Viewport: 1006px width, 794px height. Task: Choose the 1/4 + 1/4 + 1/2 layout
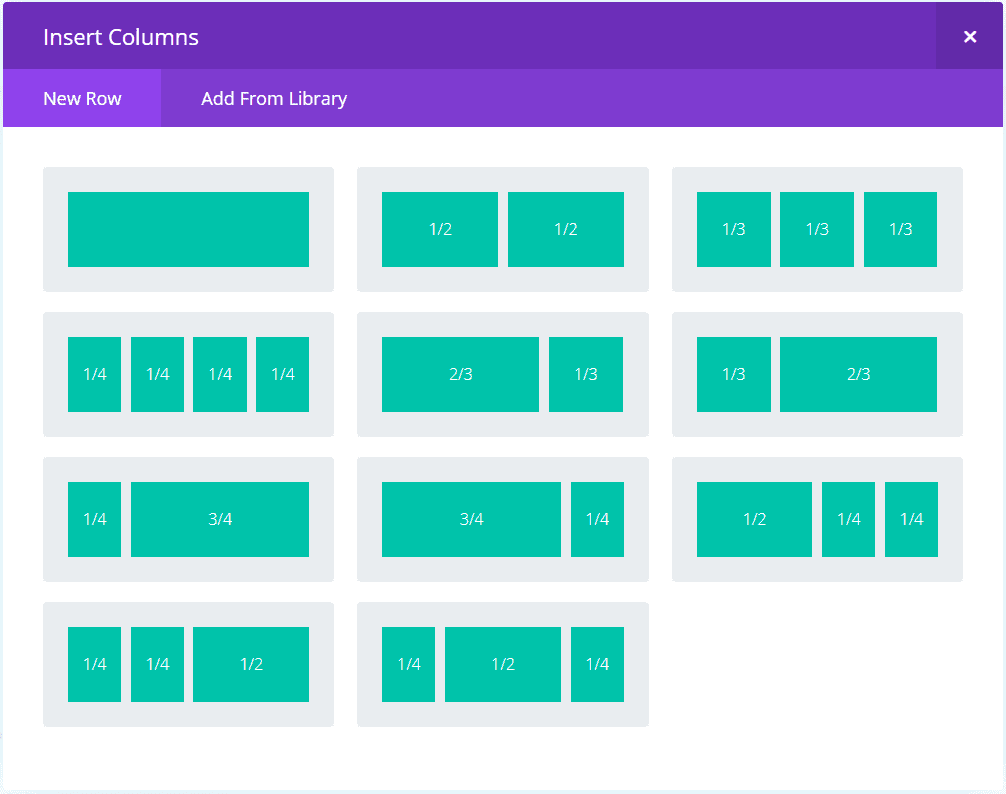(188, 664)
